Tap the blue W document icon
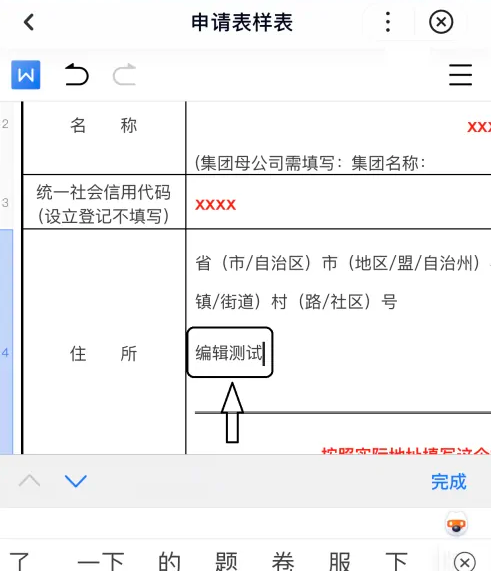491x571 pixels. pyautogui.click(x=26, y=75)
